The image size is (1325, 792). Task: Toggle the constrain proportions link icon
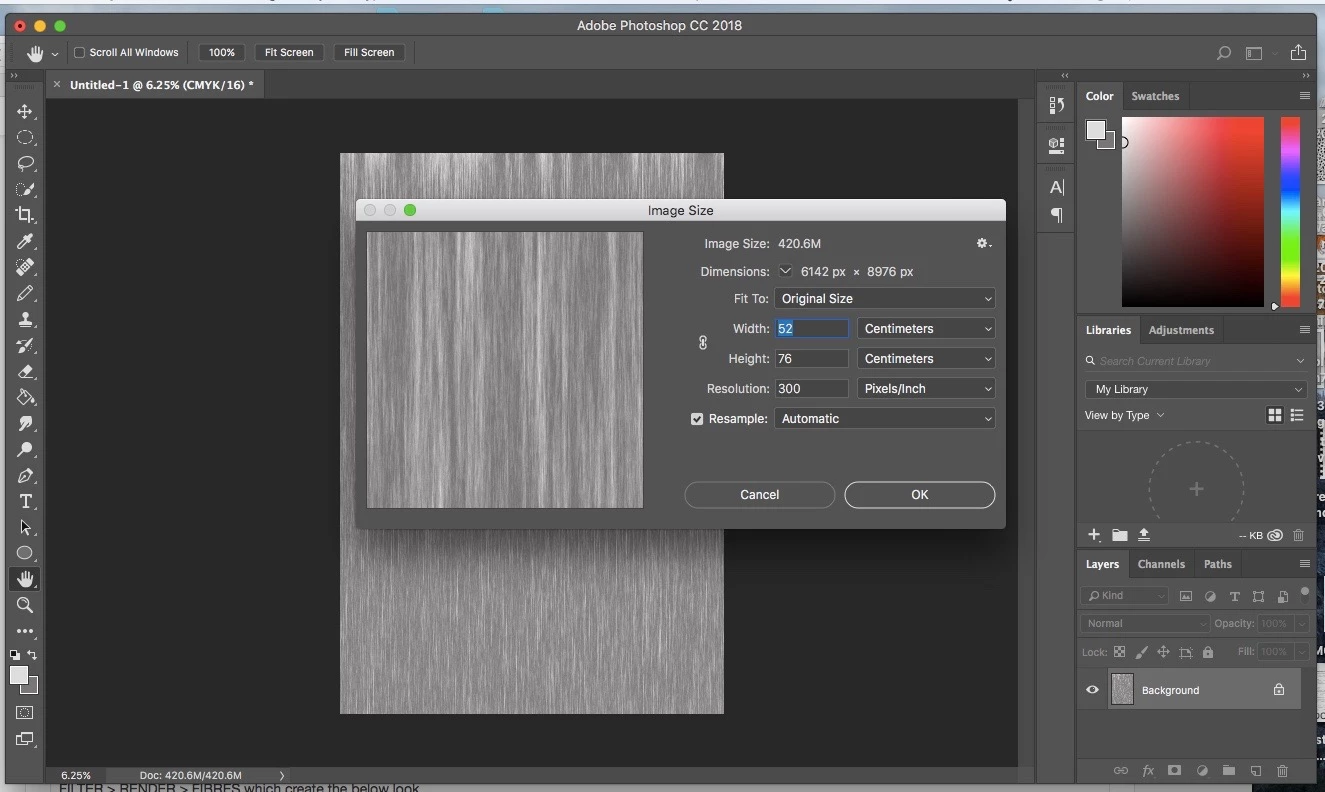tap(702, 343)
